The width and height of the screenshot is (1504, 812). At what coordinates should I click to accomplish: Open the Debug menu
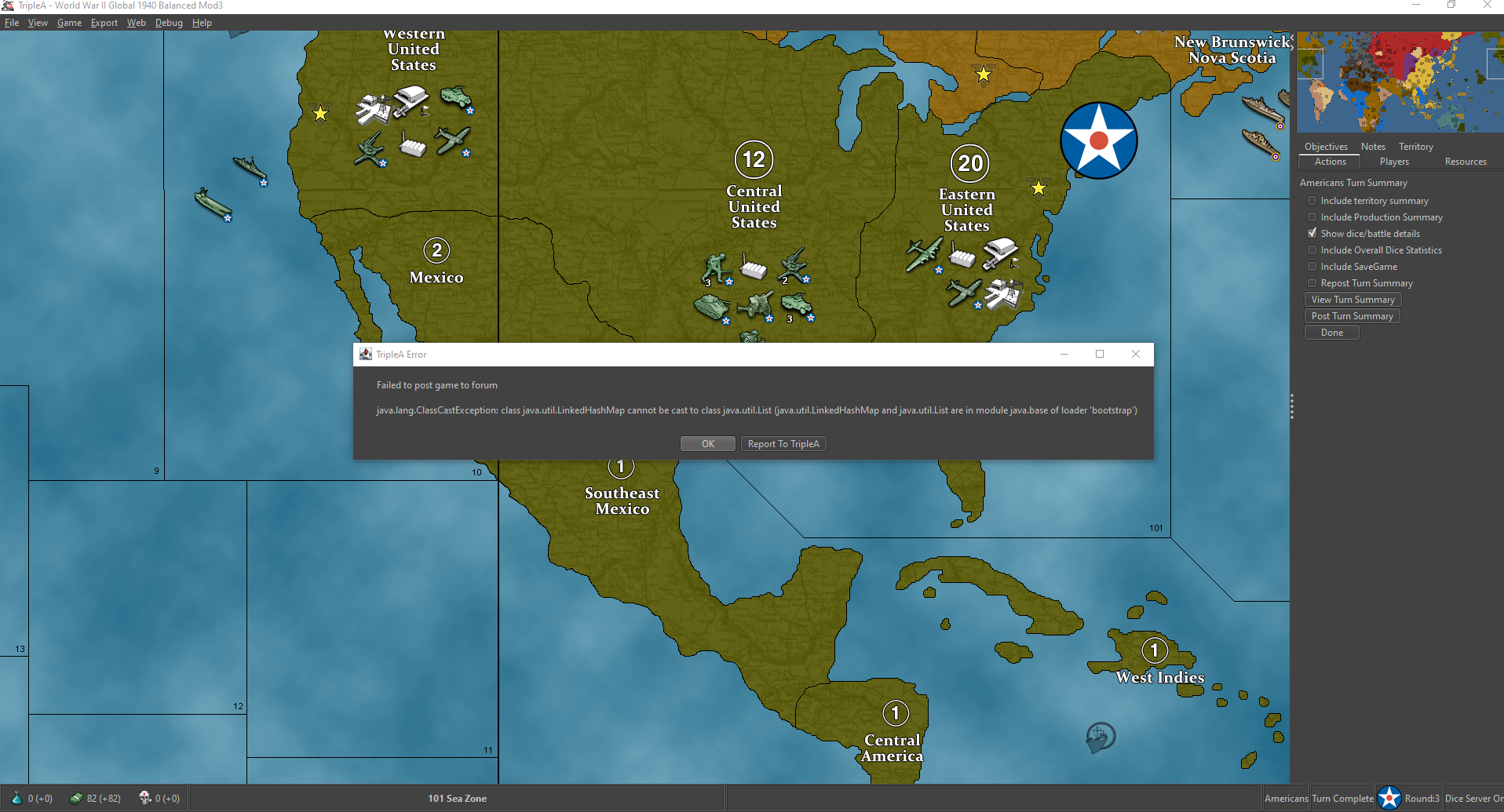[169, 23]
